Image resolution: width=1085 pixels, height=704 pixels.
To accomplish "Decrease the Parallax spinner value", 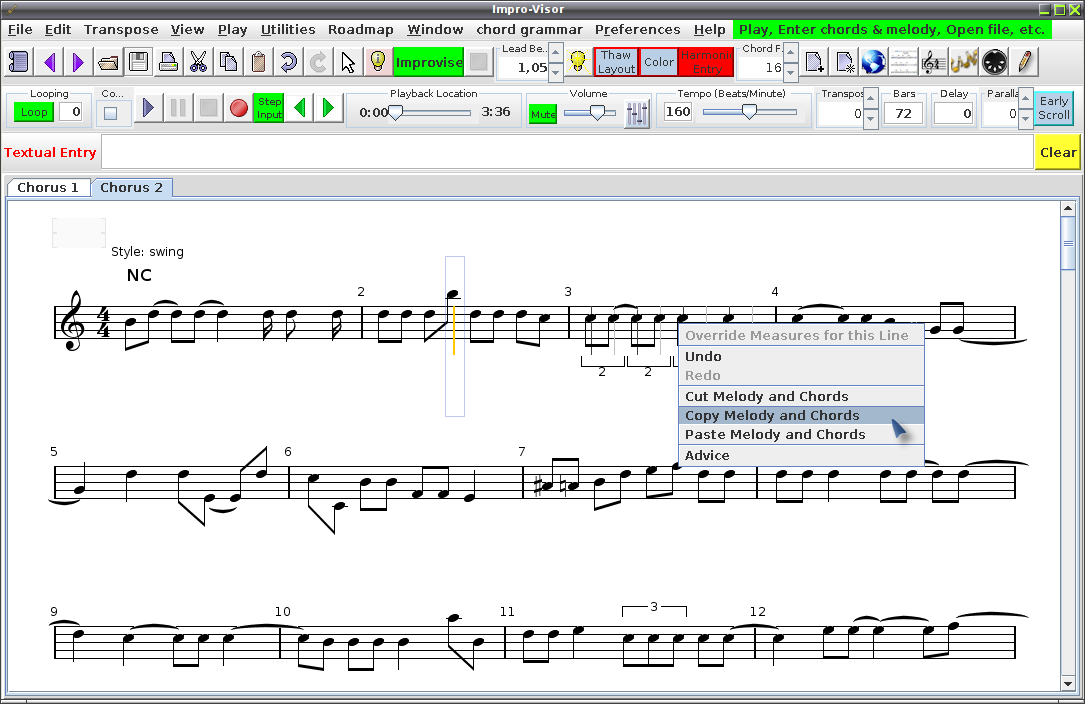I will point(1025,119).
